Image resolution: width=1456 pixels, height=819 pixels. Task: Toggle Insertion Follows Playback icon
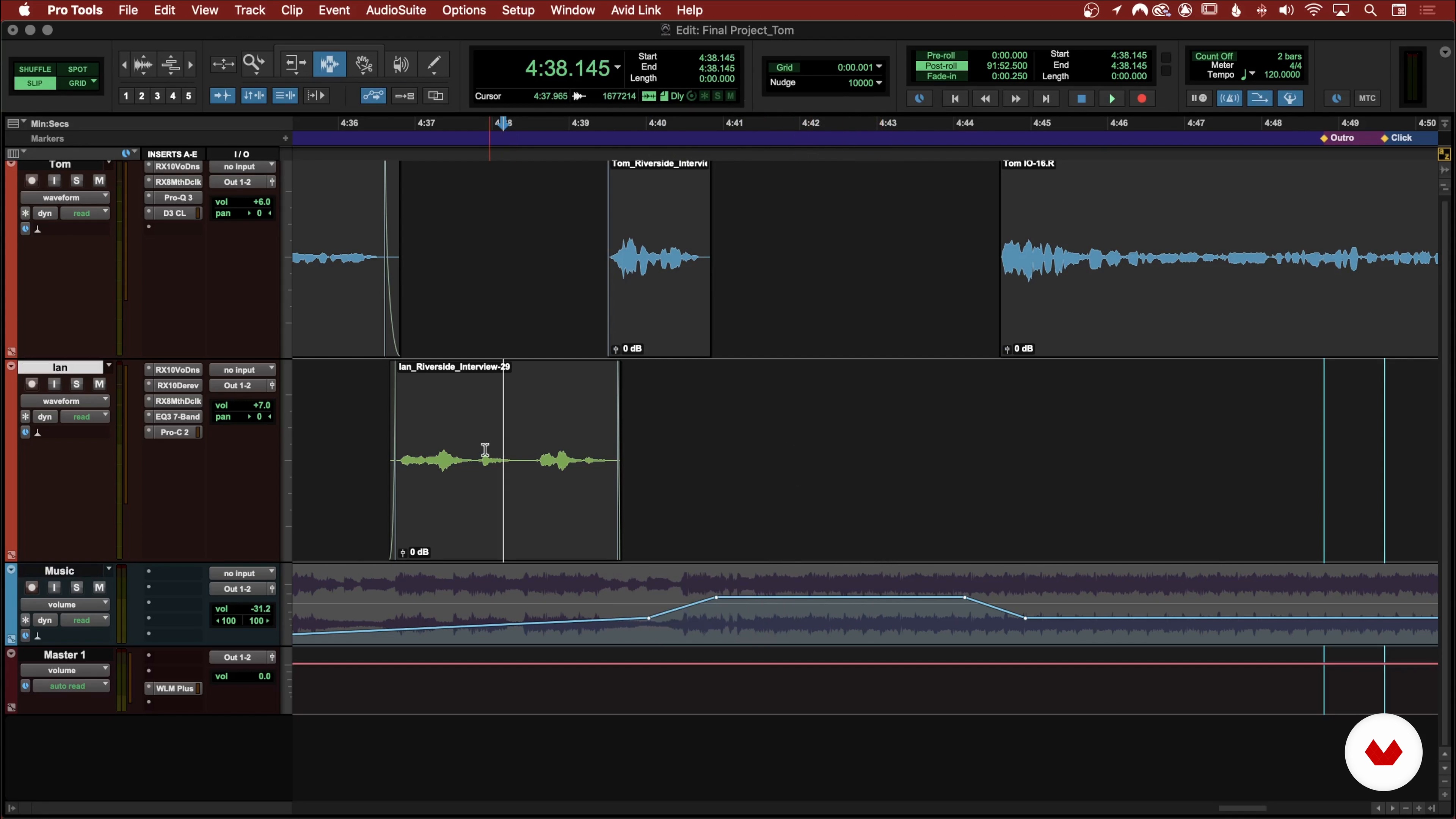[x=316, y=96]
